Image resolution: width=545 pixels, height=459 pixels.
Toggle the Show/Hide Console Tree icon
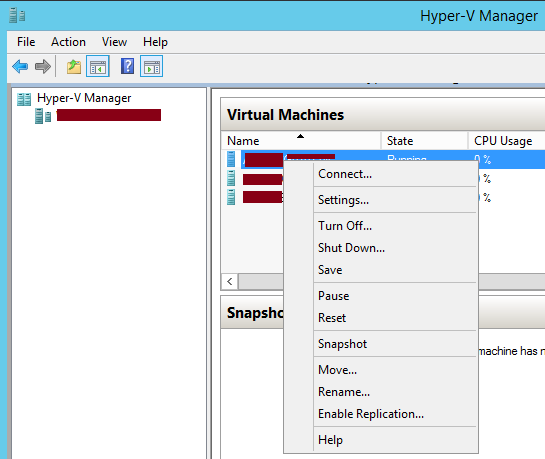coord(98,66)
